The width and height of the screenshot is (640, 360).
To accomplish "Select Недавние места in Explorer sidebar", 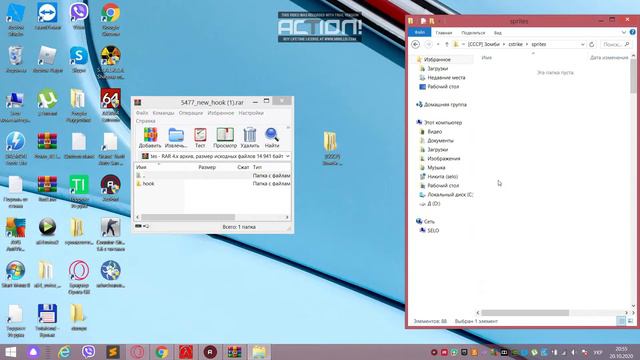I will pos(446,78).
